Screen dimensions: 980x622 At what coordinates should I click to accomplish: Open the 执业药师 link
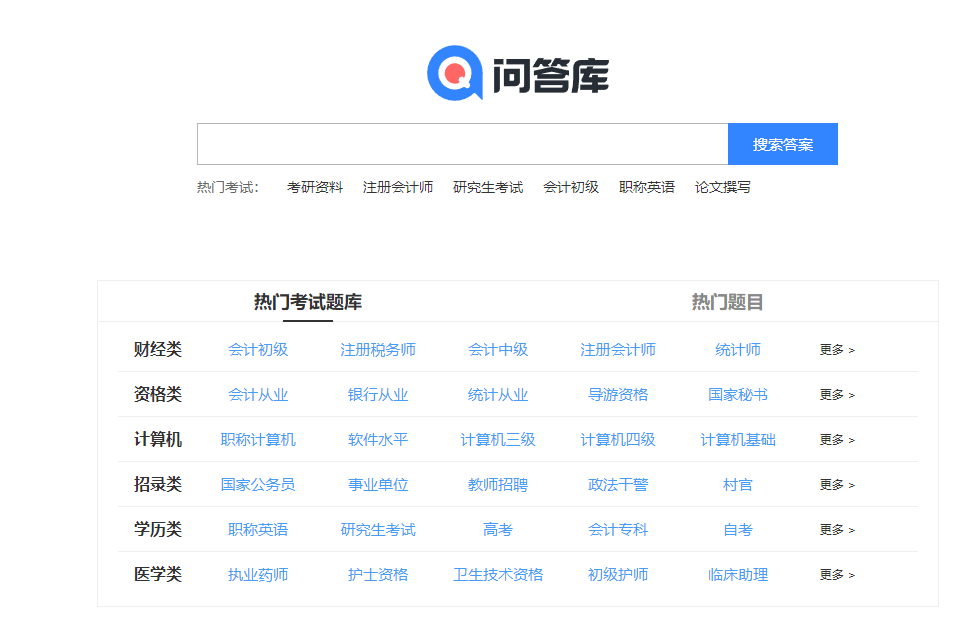coord(258,574)
